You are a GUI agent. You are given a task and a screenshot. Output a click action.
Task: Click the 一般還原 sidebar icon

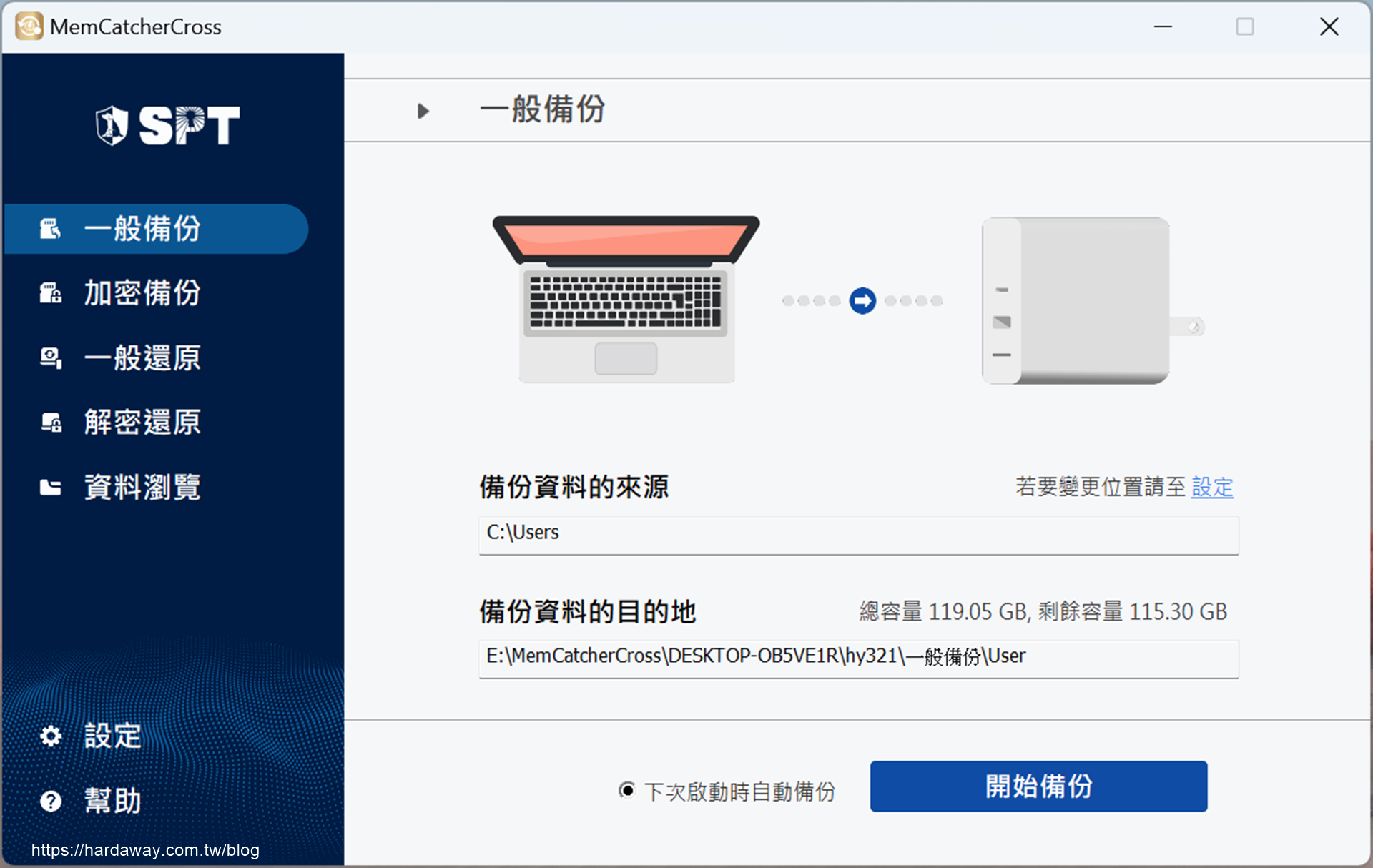[50, 357]
